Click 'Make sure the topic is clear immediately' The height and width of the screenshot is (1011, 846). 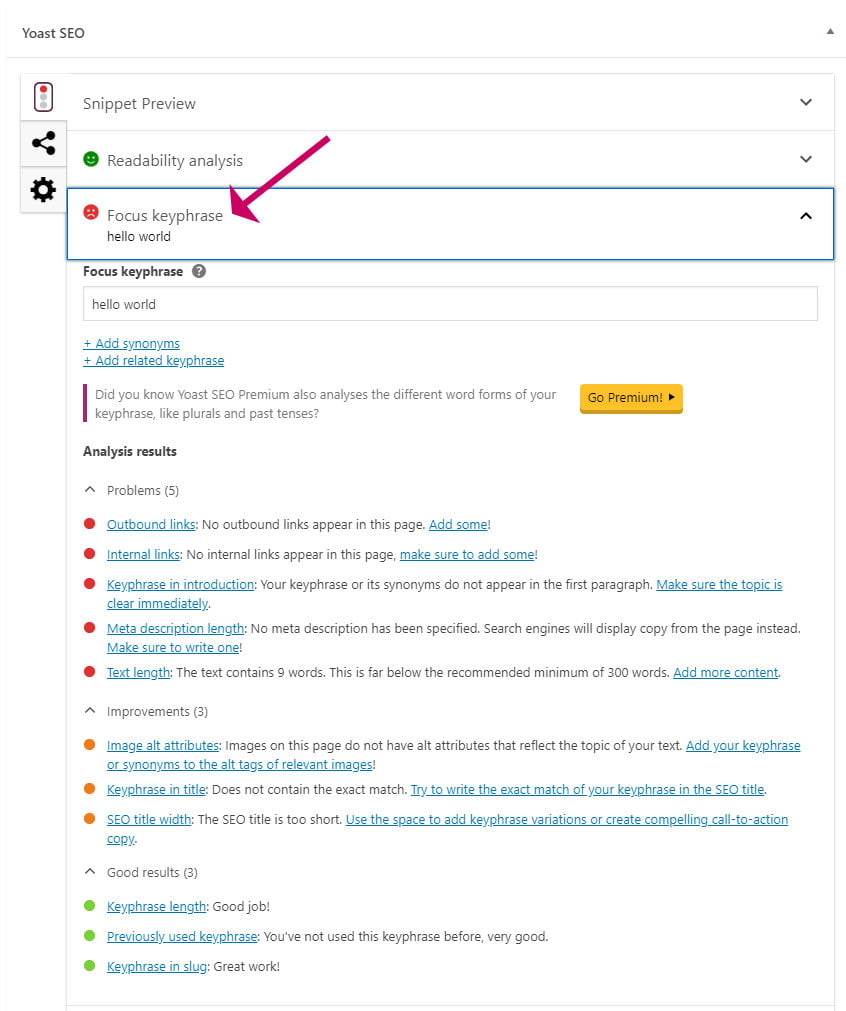(x=719, y=585)
